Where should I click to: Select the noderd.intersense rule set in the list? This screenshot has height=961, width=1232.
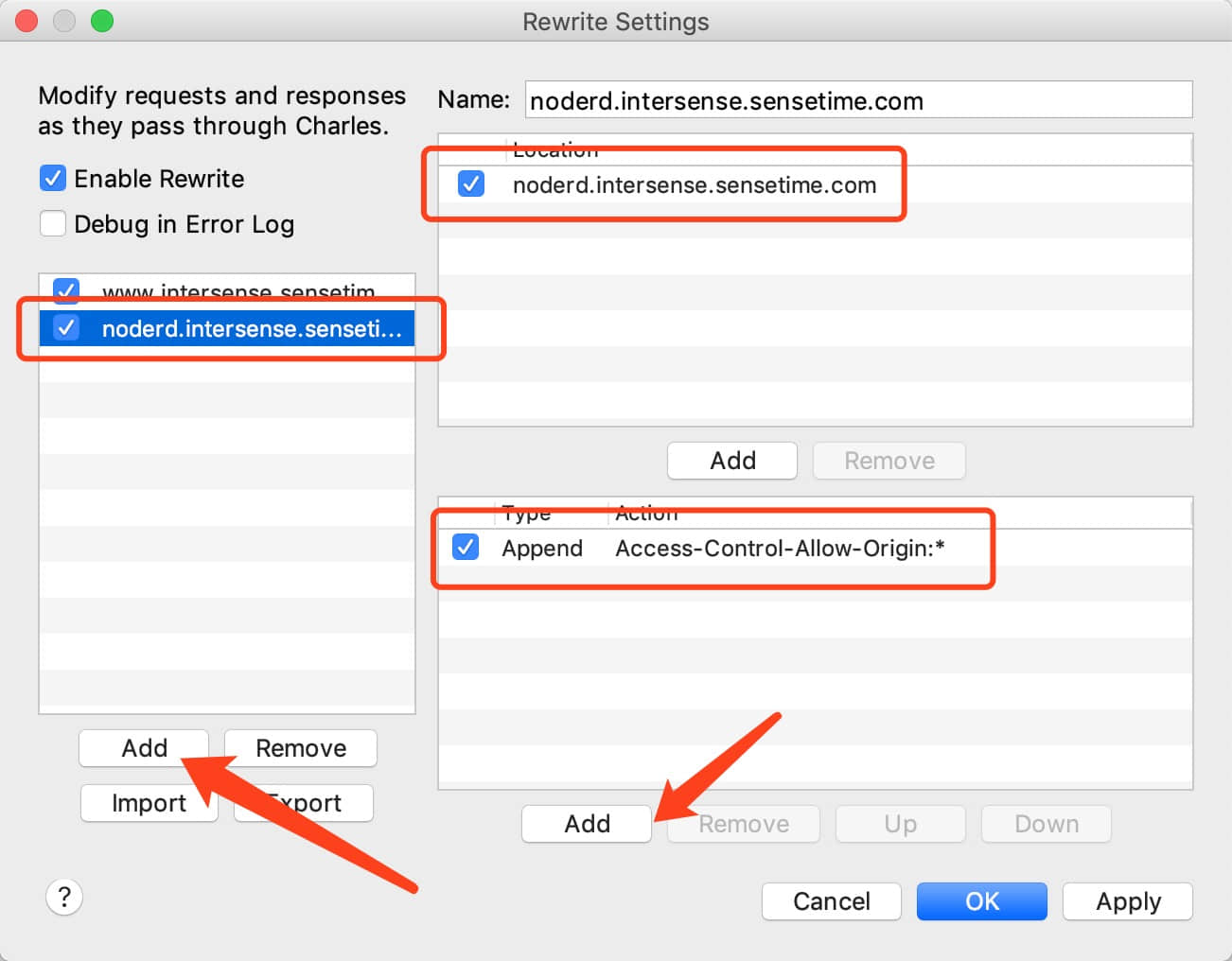[251, 328]
